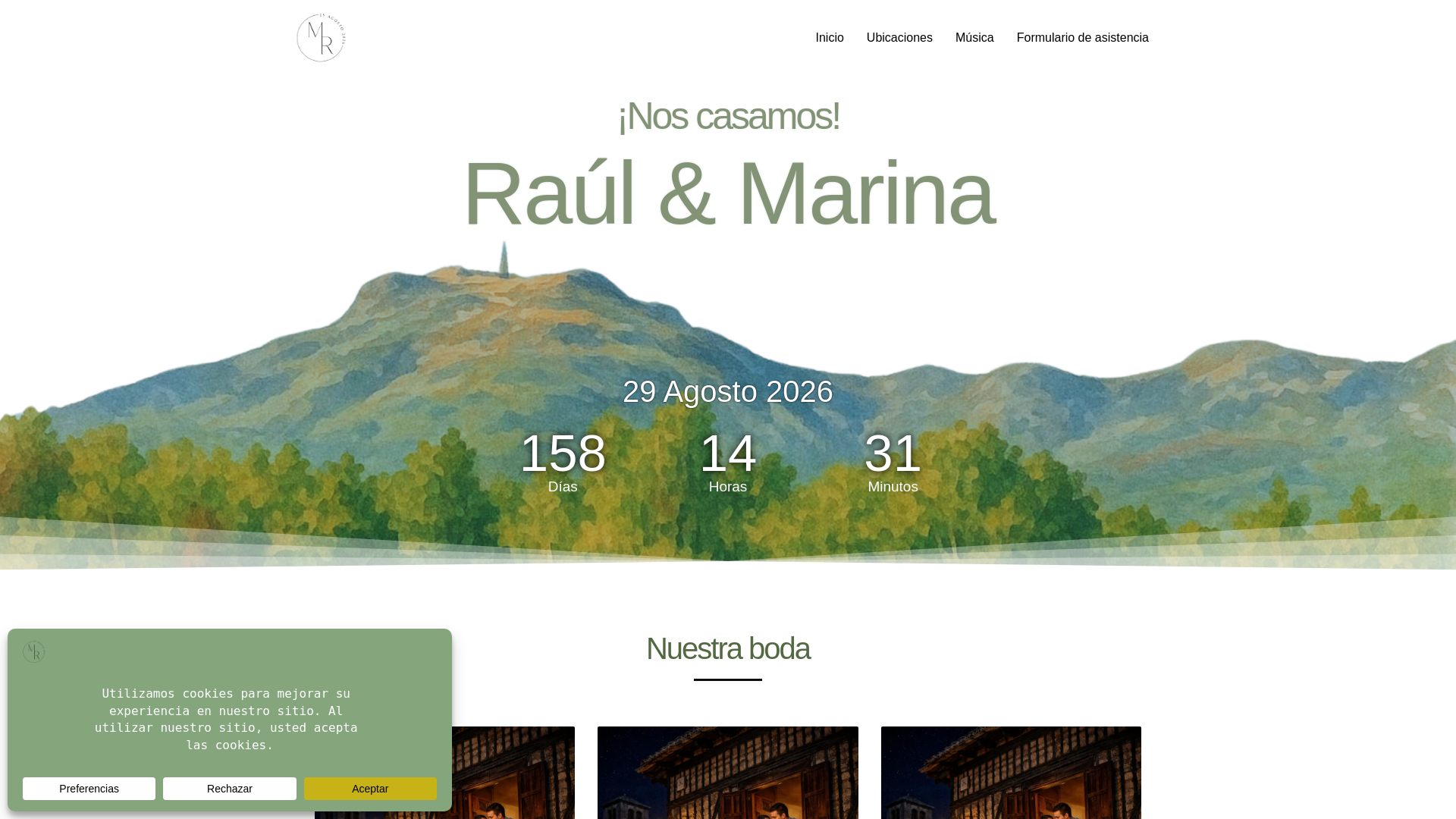Click the 31 Minutos countdown value
1456x819 pixels.
(x=893, y=453)
